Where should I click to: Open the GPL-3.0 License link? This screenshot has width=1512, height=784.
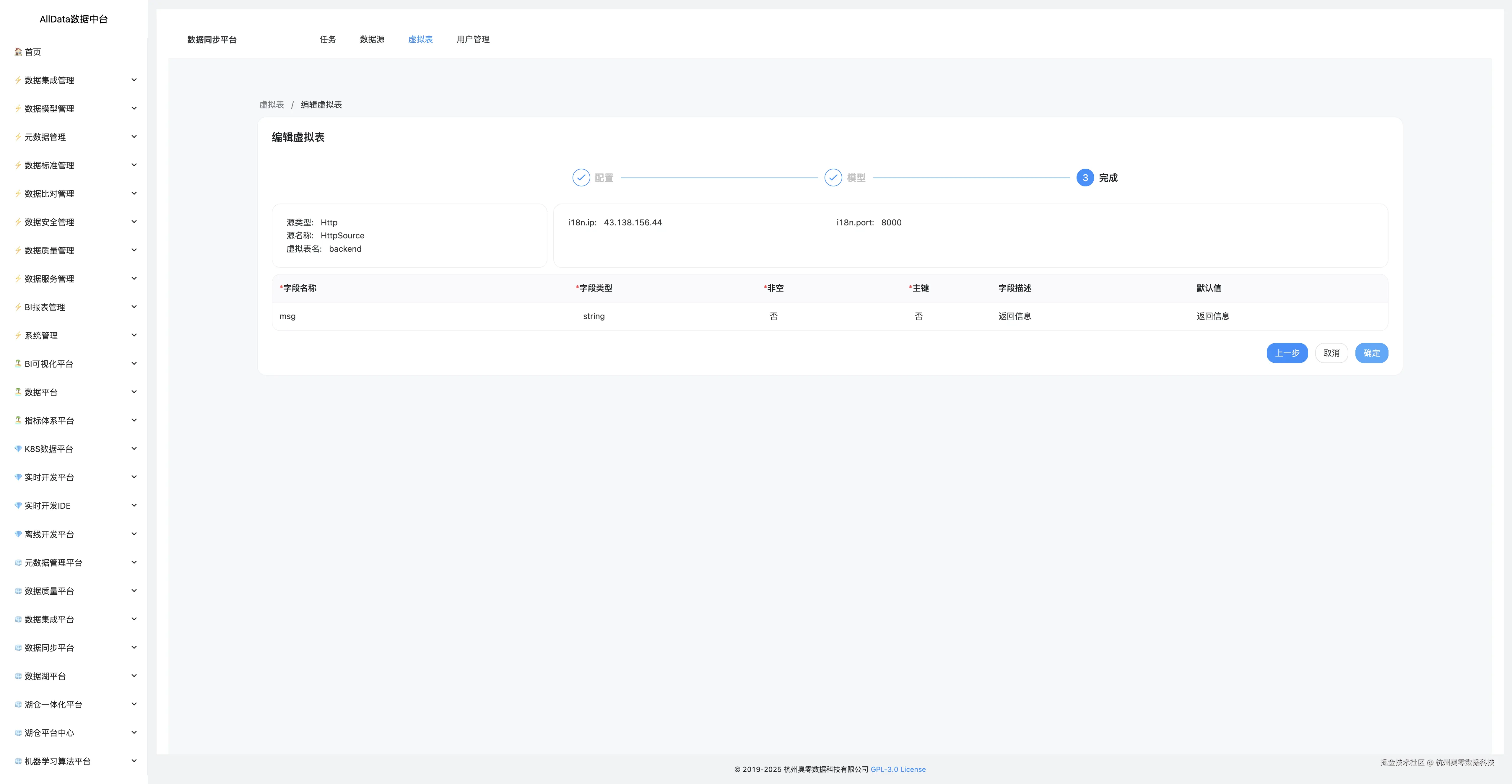898,769
